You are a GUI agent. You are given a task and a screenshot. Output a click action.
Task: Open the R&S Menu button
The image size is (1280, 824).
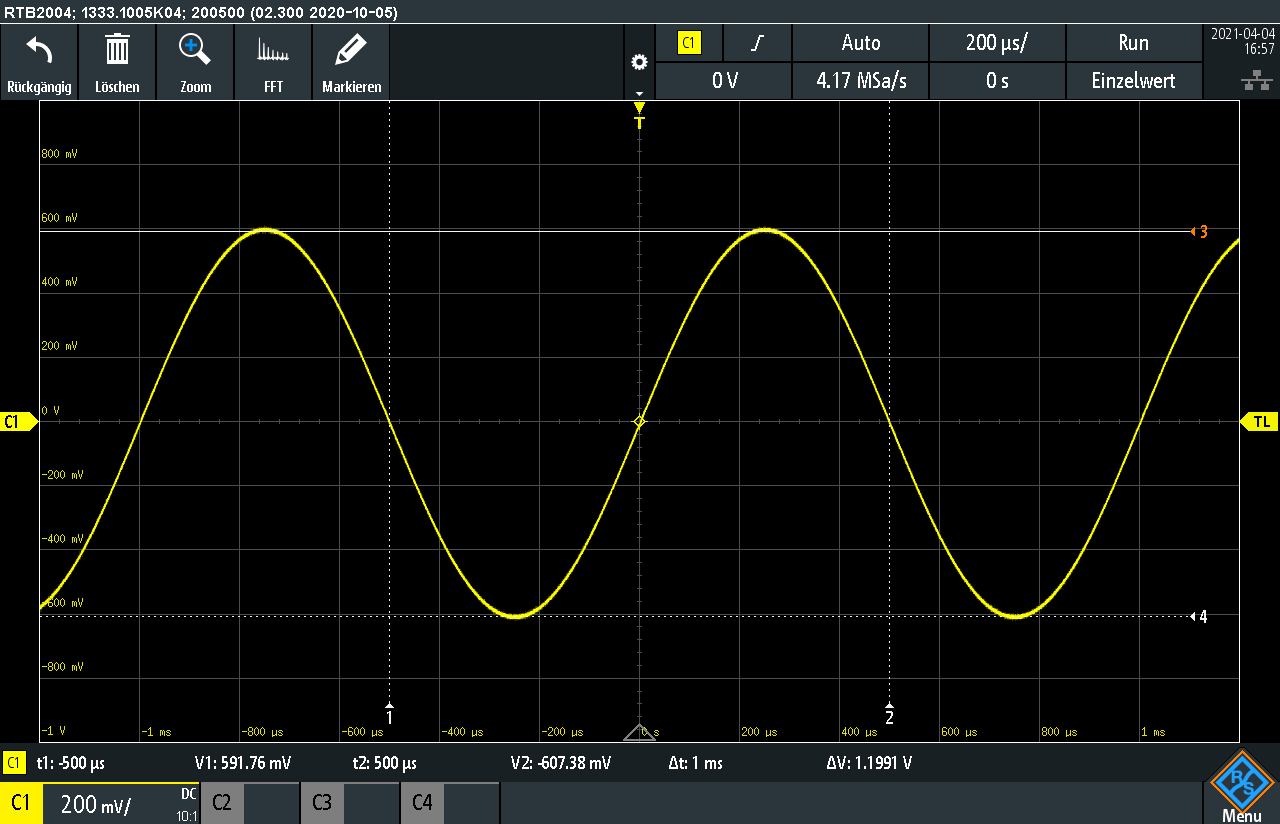tap(1241, 787)
